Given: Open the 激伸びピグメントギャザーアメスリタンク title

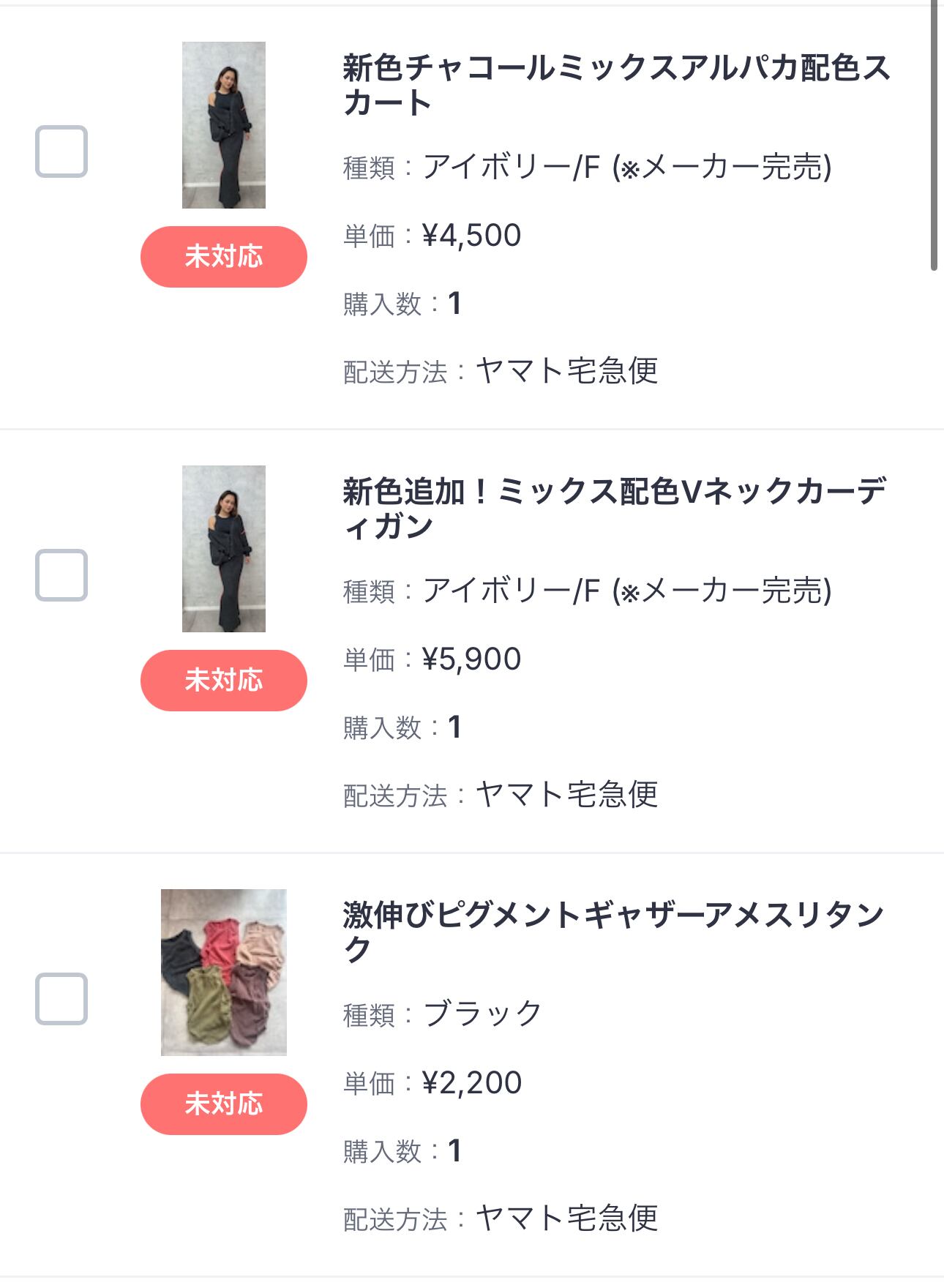Looking at the screenshot, I should pyautogui.click(x=615, y=932).
